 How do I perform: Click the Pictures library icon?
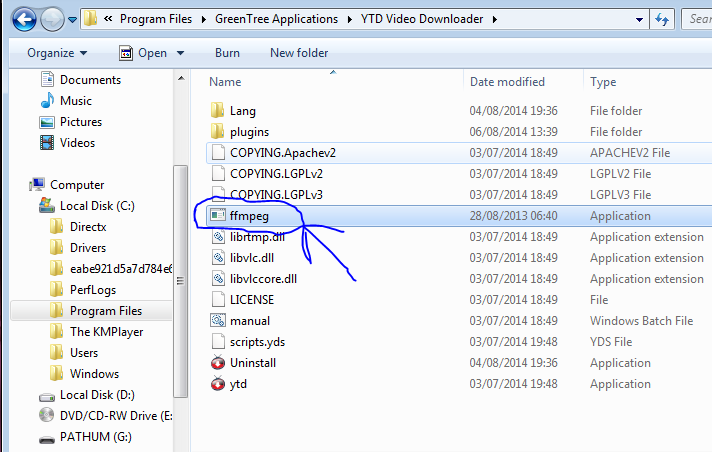pos(47,122)
